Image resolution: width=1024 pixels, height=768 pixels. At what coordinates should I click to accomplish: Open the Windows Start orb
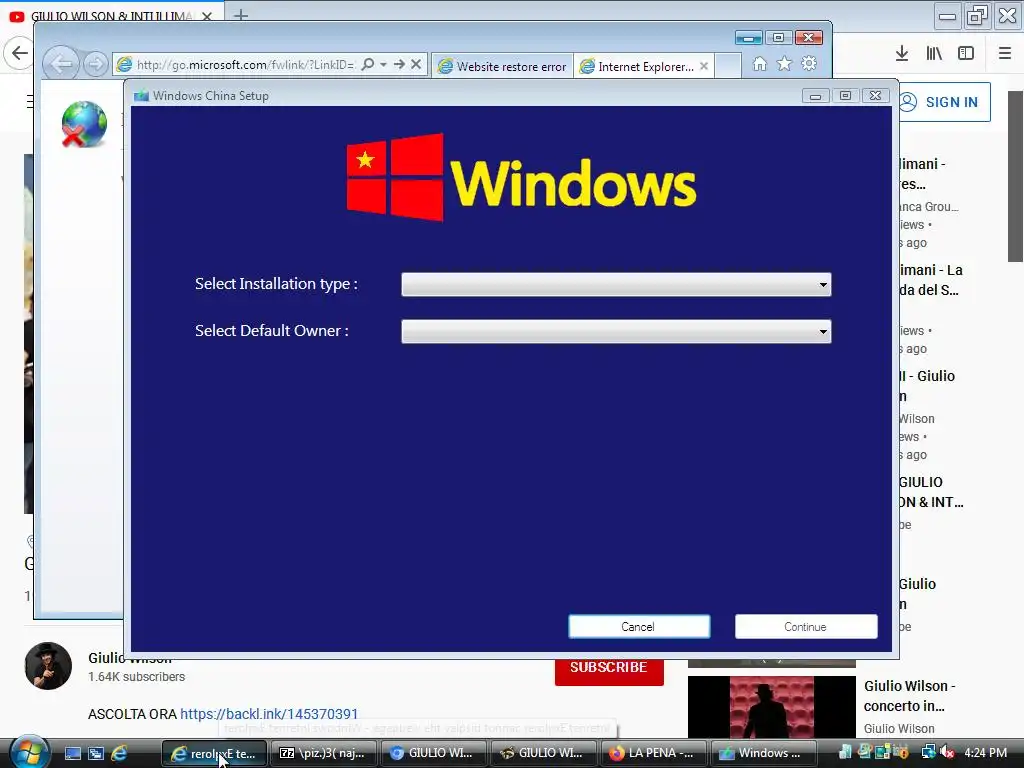coord(29,752)
